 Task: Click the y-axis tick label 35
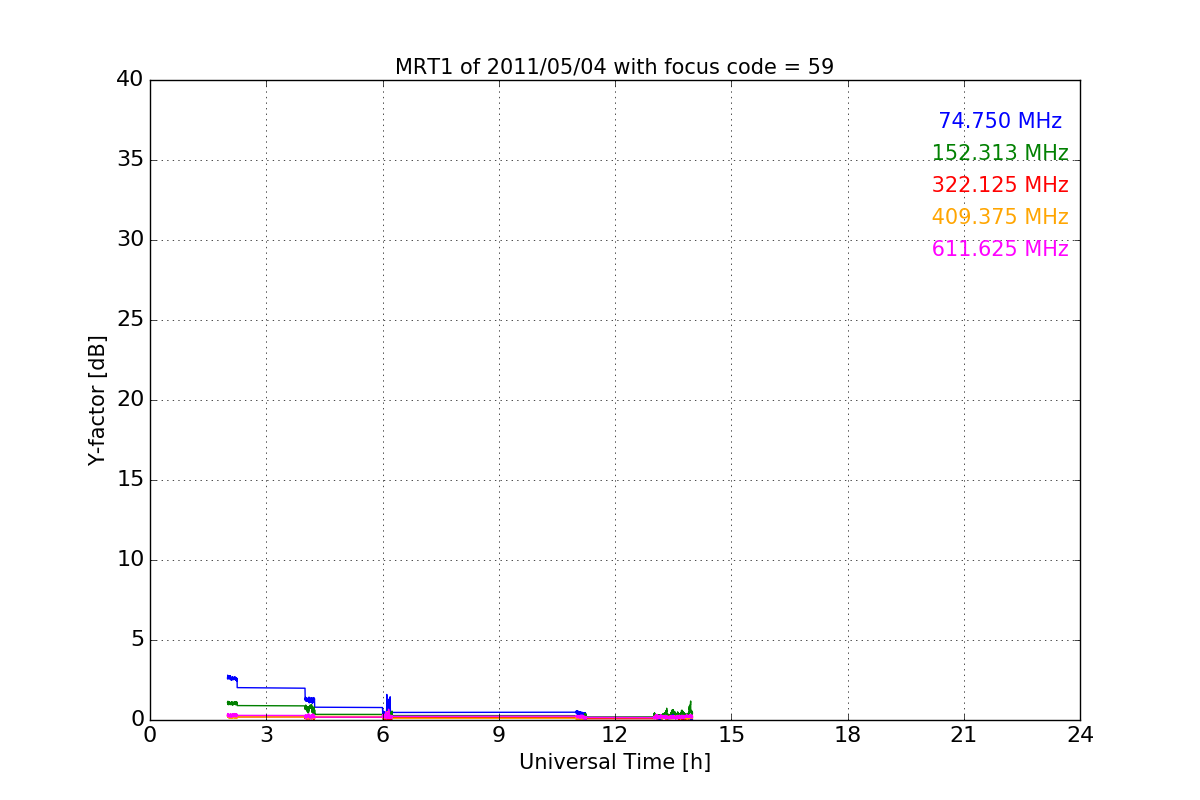(x=130, y=160)
